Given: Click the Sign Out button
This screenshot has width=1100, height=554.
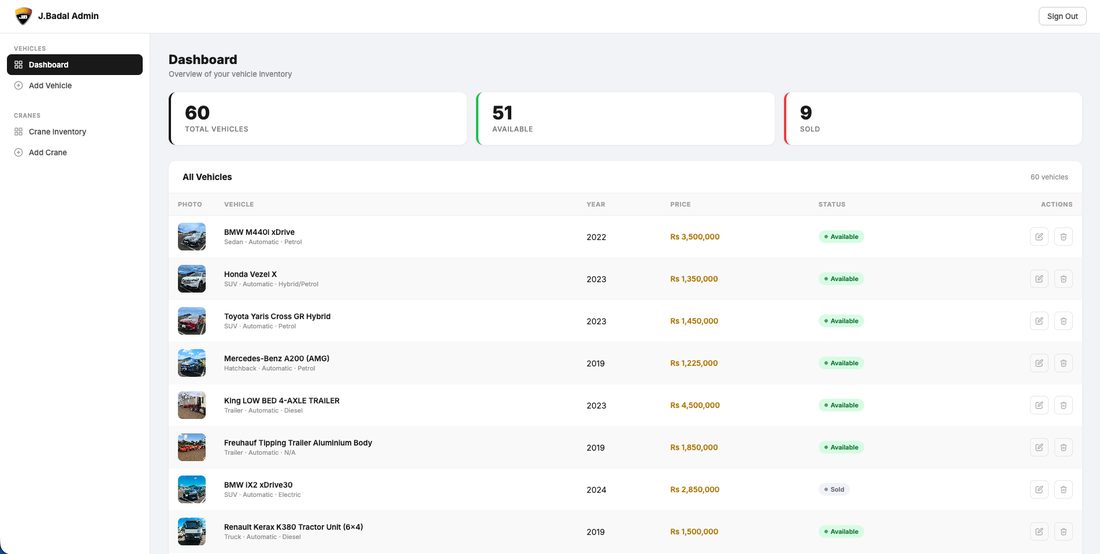Looking at the screenshot, I should 1062,16.
